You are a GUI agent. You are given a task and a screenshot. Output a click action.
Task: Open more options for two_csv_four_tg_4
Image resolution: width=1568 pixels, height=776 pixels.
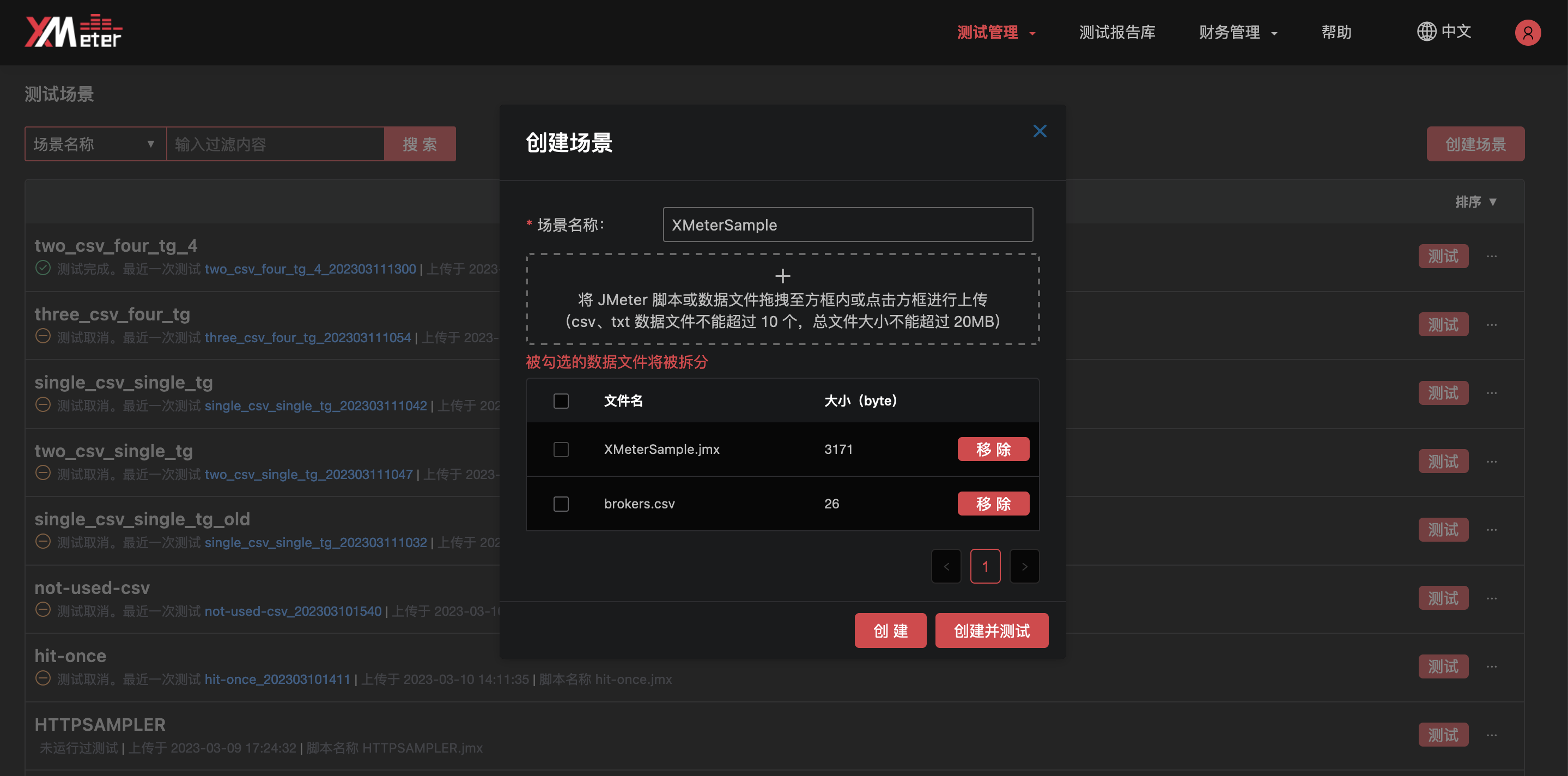(1491, 256)
